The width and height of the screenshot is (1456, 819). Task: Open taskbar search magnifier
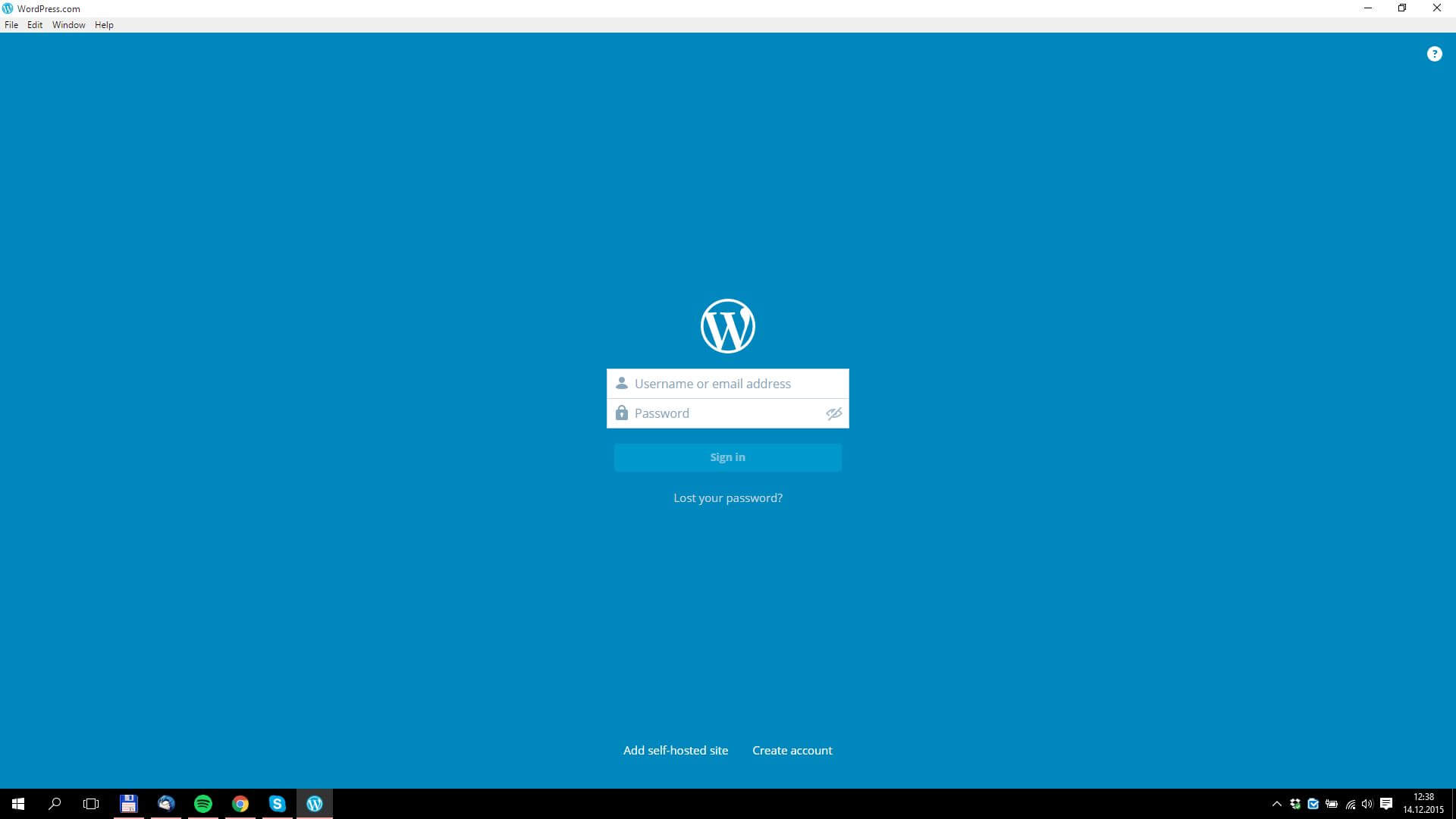coord(55,804)
